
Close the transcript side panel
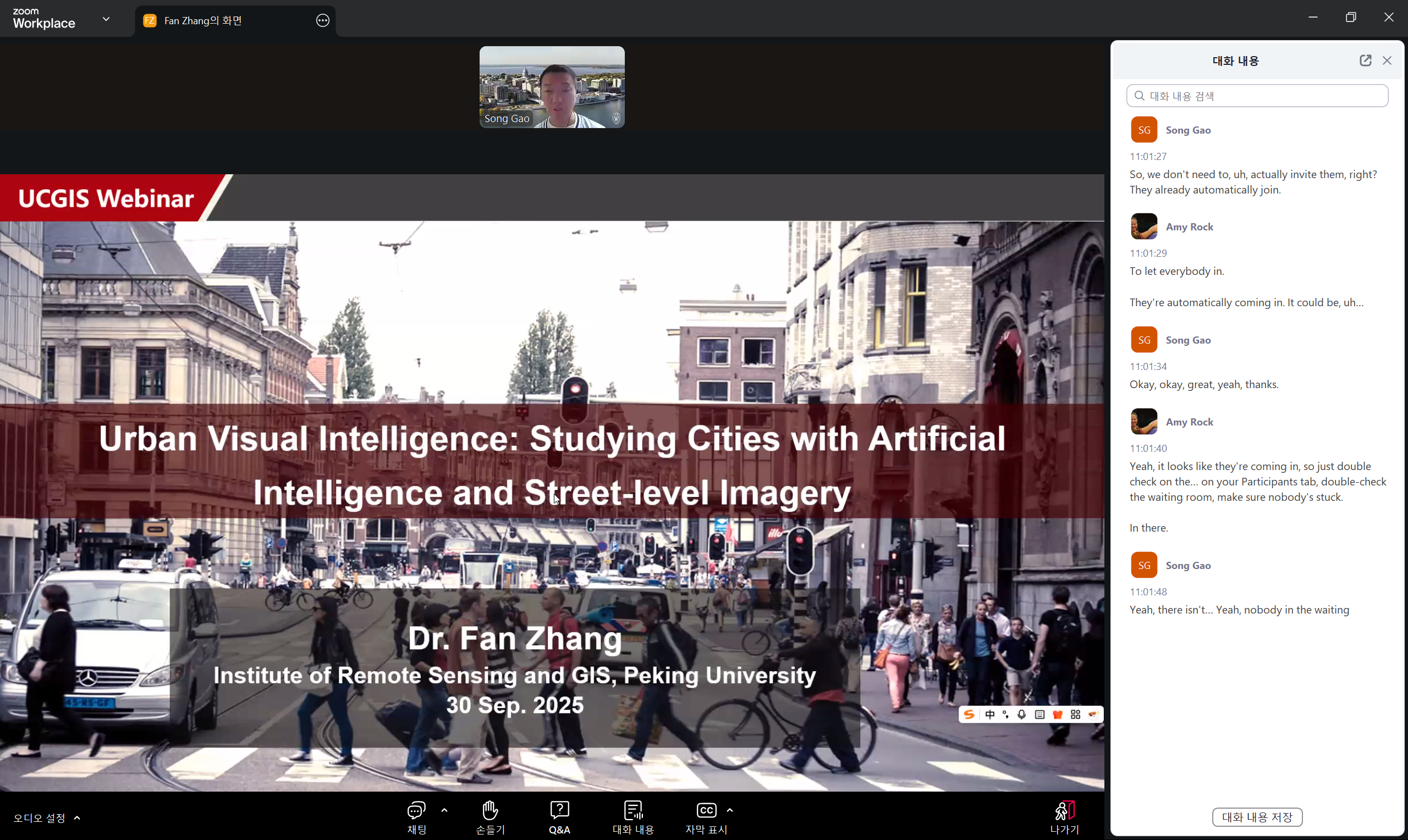[x=1387, y=60]
